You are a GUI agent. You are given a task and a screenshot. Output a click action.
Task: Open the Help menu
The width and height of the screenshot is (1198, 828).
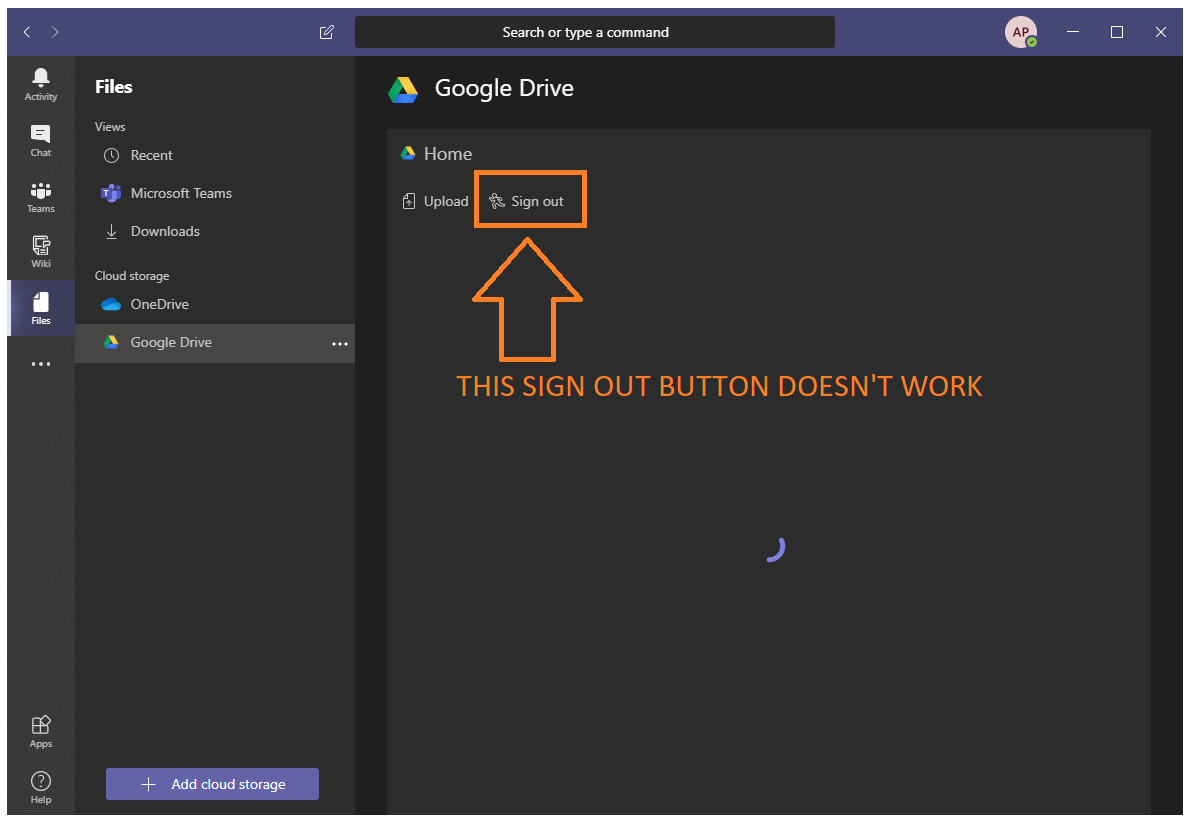[40, 788]
